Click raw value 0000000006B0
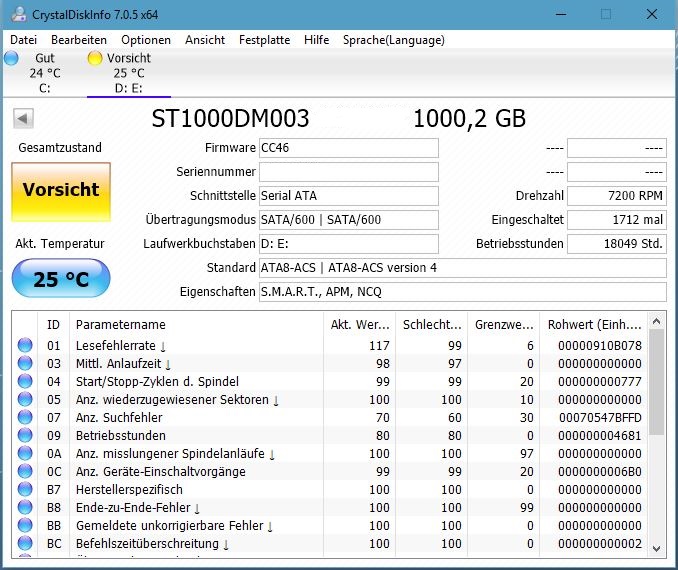Screen dimensions: 678x570 [600, 471]
